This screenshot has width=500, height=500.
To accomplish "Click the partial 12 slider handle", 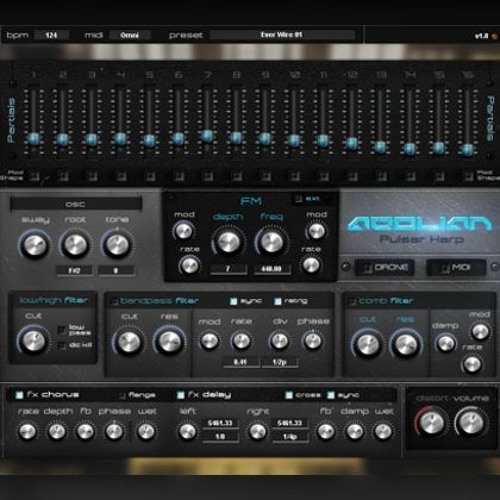I will pyautogui.click(x=351, y=143).
